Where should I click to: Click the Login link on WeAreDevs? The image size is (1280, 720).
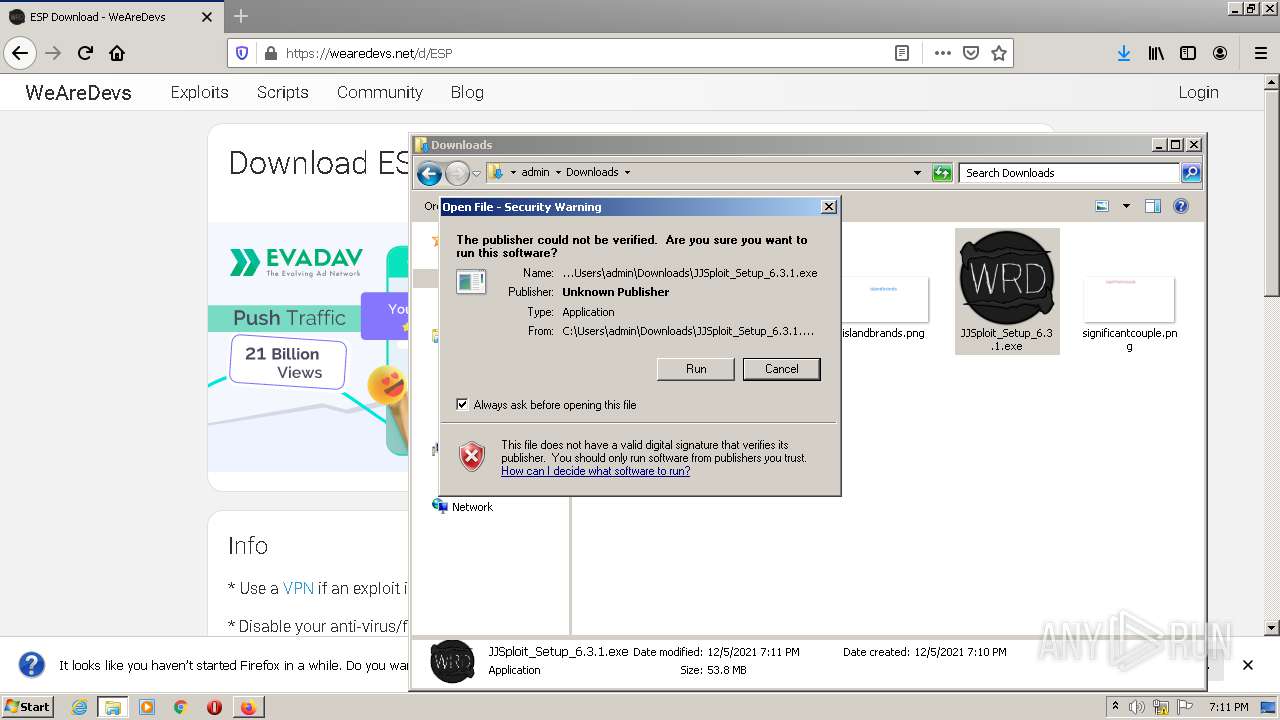click(x=1198, y=92)
